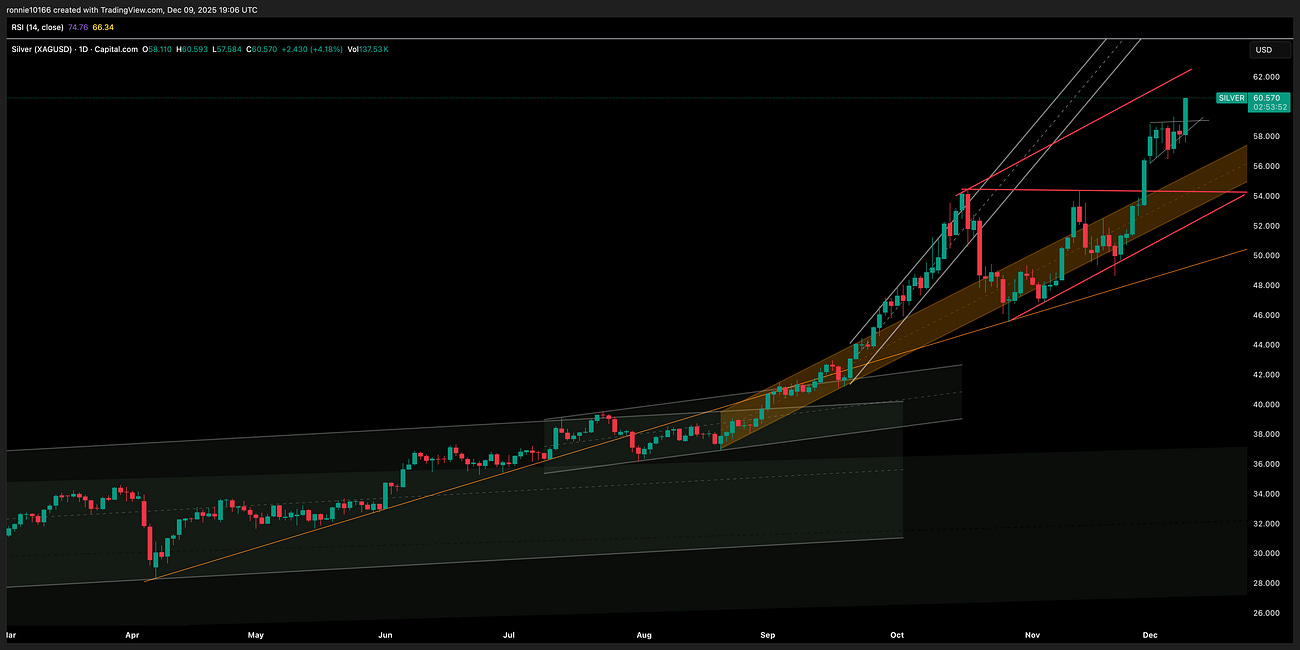Click the teal SILVER price label flag
Image resolution: width=1300 pixels, height=650 pixels.
pos(1231,98)
